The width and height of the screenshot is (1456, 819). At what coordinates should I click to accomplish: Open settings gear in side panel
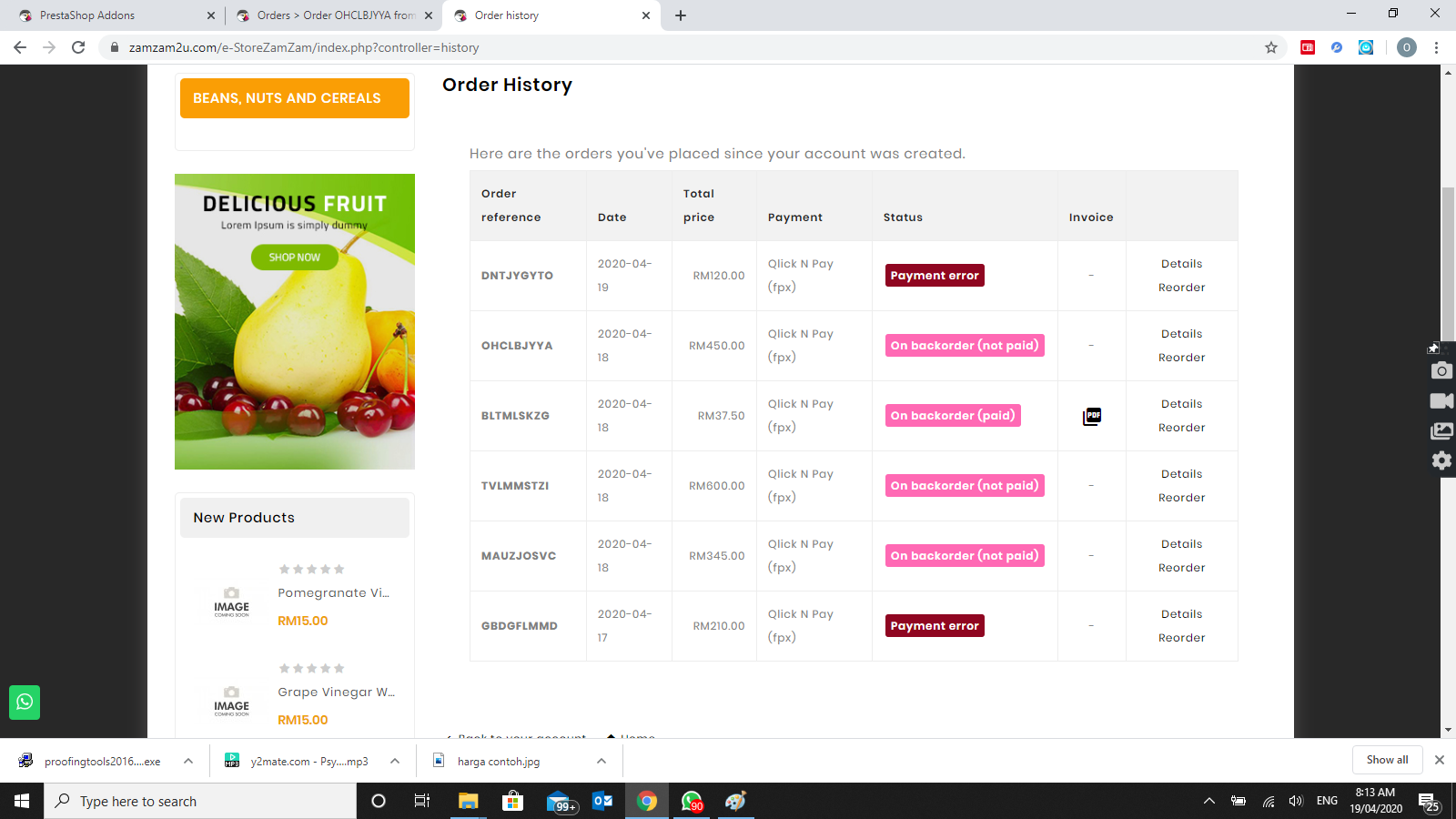1441,460
